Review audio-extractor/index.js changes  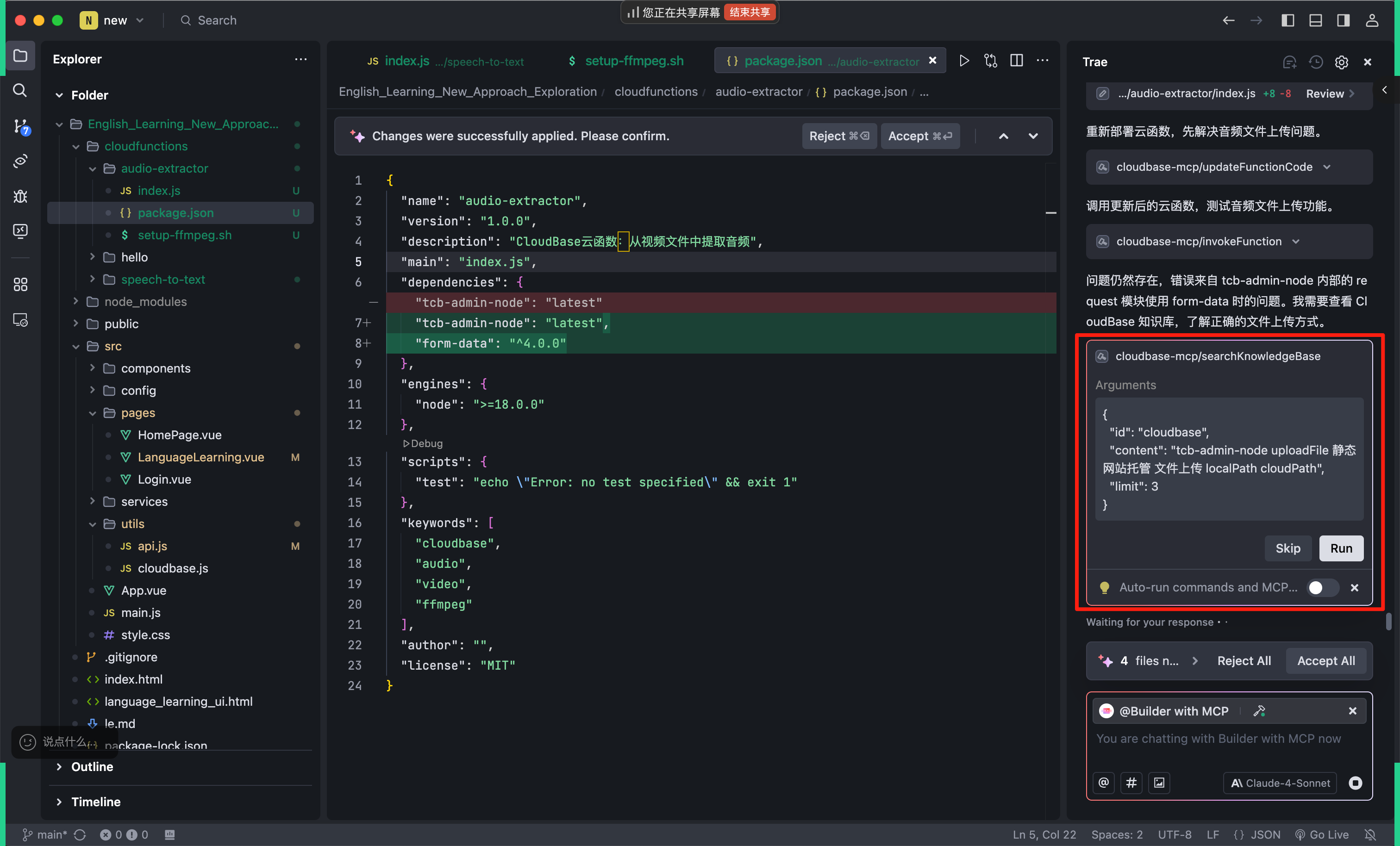[1330, 94]
